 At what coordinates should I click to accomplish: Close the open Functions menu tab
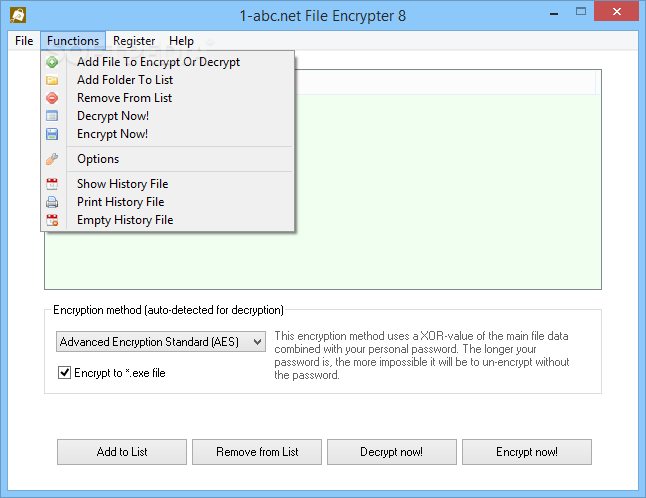73,41
